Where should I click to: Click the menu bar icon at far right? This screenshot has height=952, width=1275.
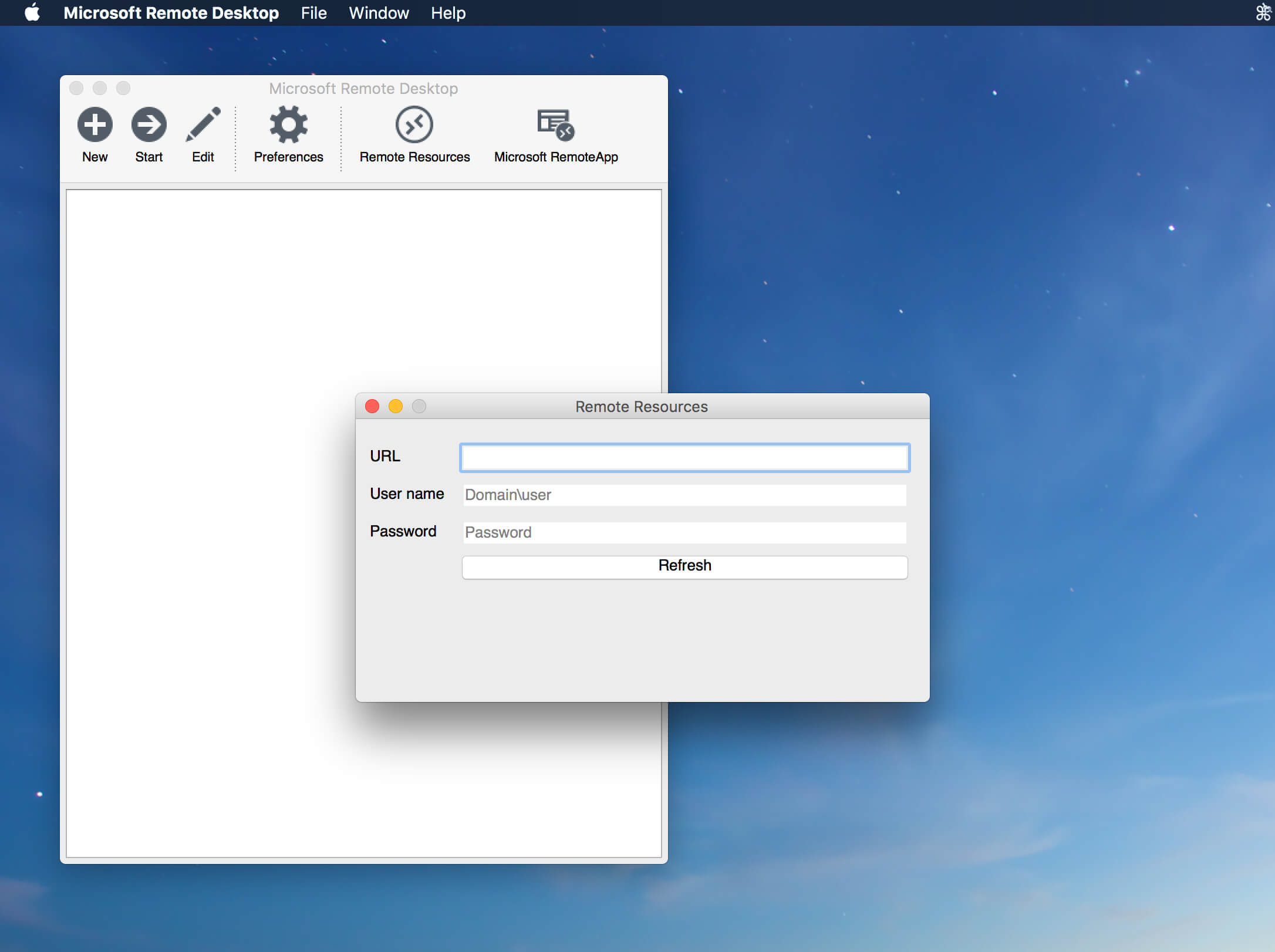click(x=1263, y=12)
